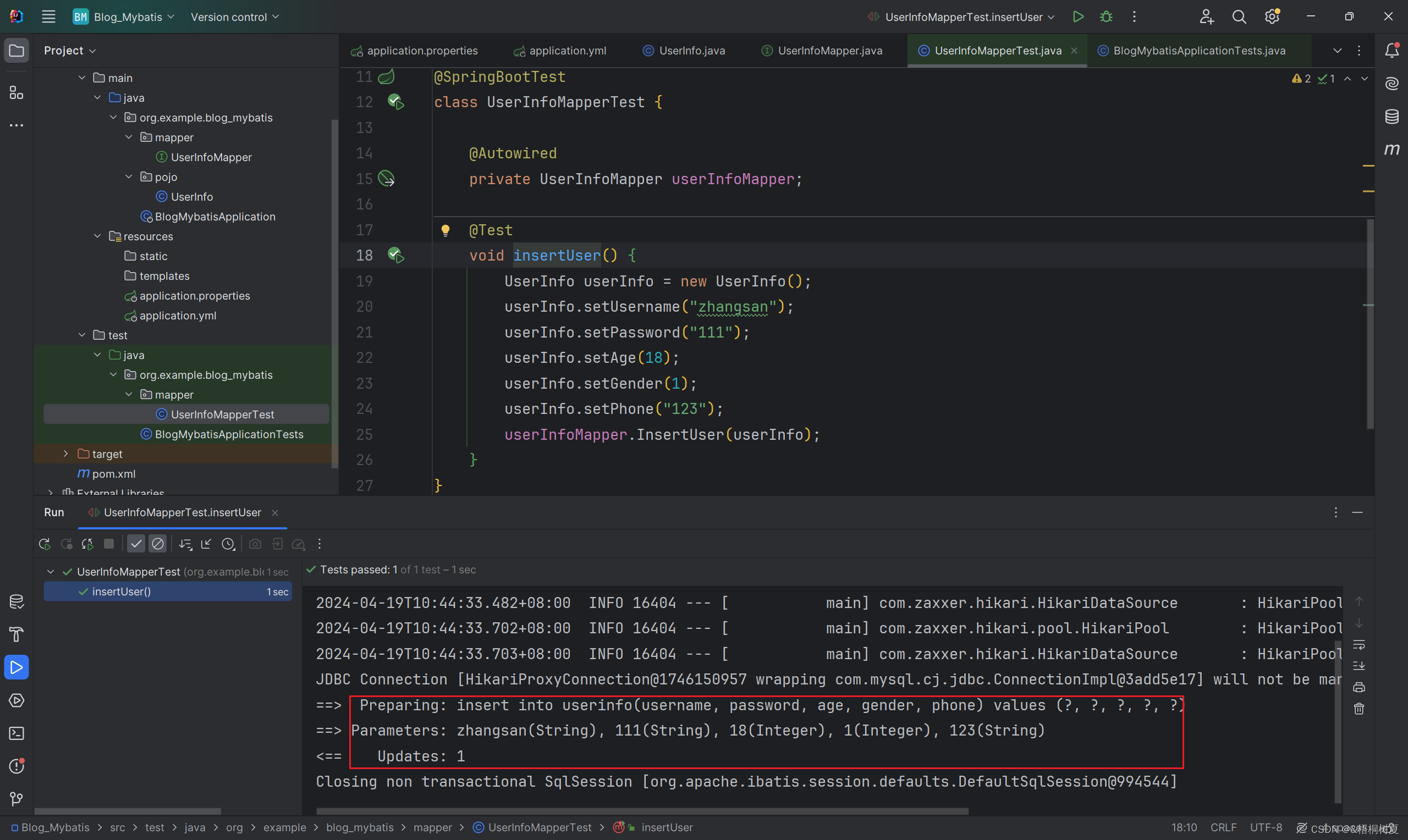This screenshot has width=1408, height=840.
Task: Click the Settings/gear icon in top bar
Action: click(x=1270, y=17)
